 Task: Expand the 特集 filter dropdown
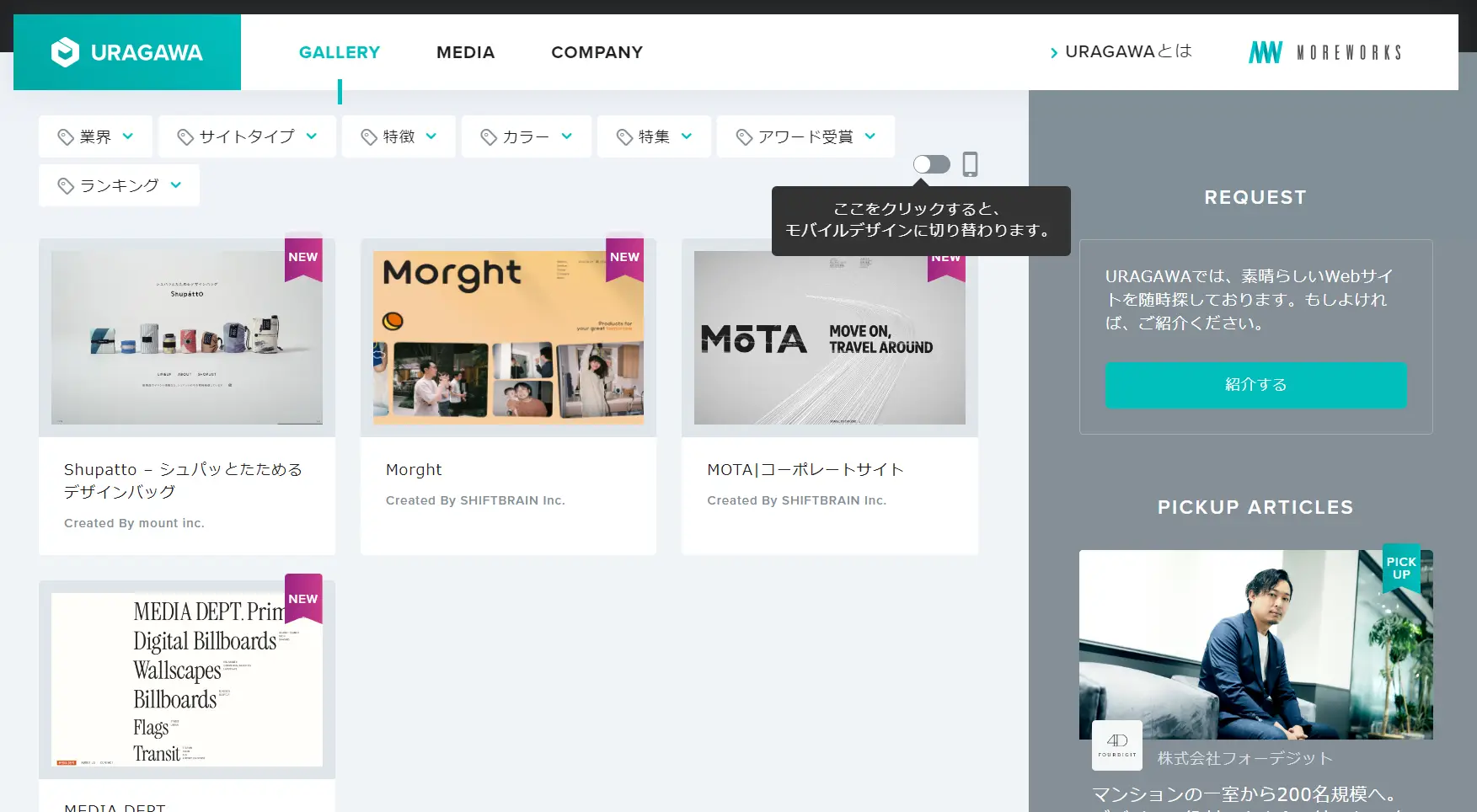(654, 136)
